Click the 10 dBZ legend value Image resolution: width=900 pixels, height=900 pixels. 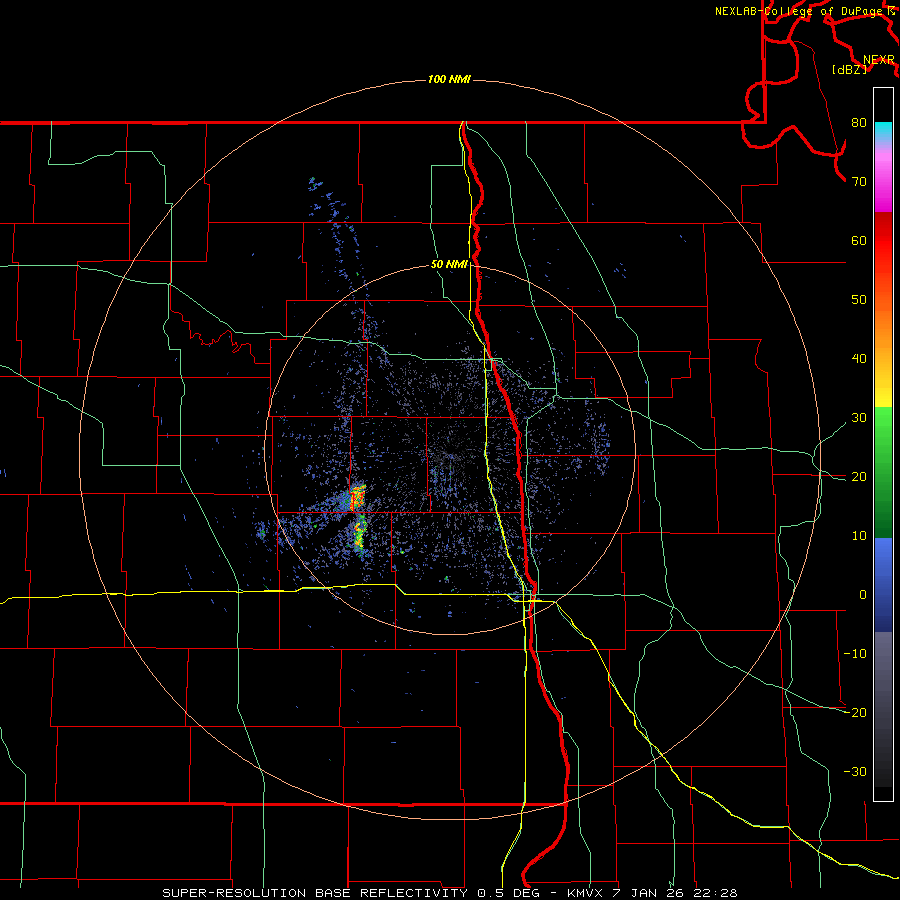pyautogui.click(x=859, y=536)
